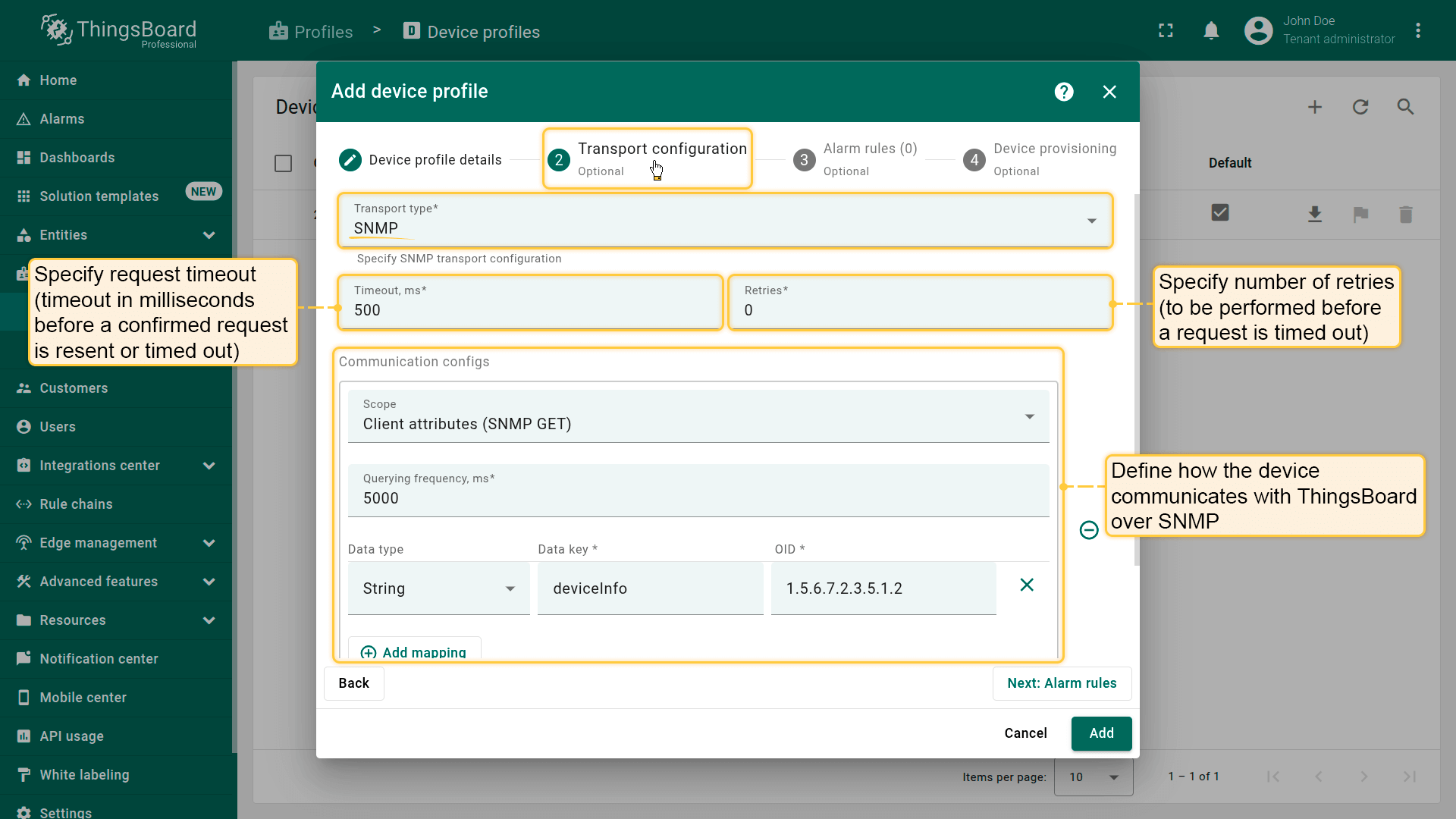Click the help question mark icon
Screen dimensions: 1456x819
[x=1064, y=92]
